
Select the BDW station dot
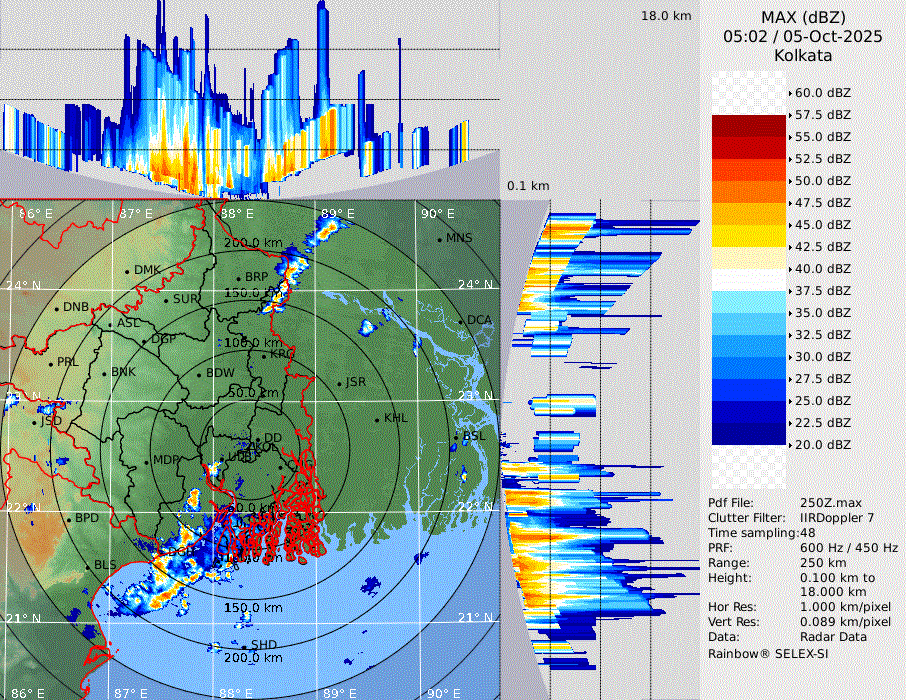pyautogui.click(x=200, y=374)
